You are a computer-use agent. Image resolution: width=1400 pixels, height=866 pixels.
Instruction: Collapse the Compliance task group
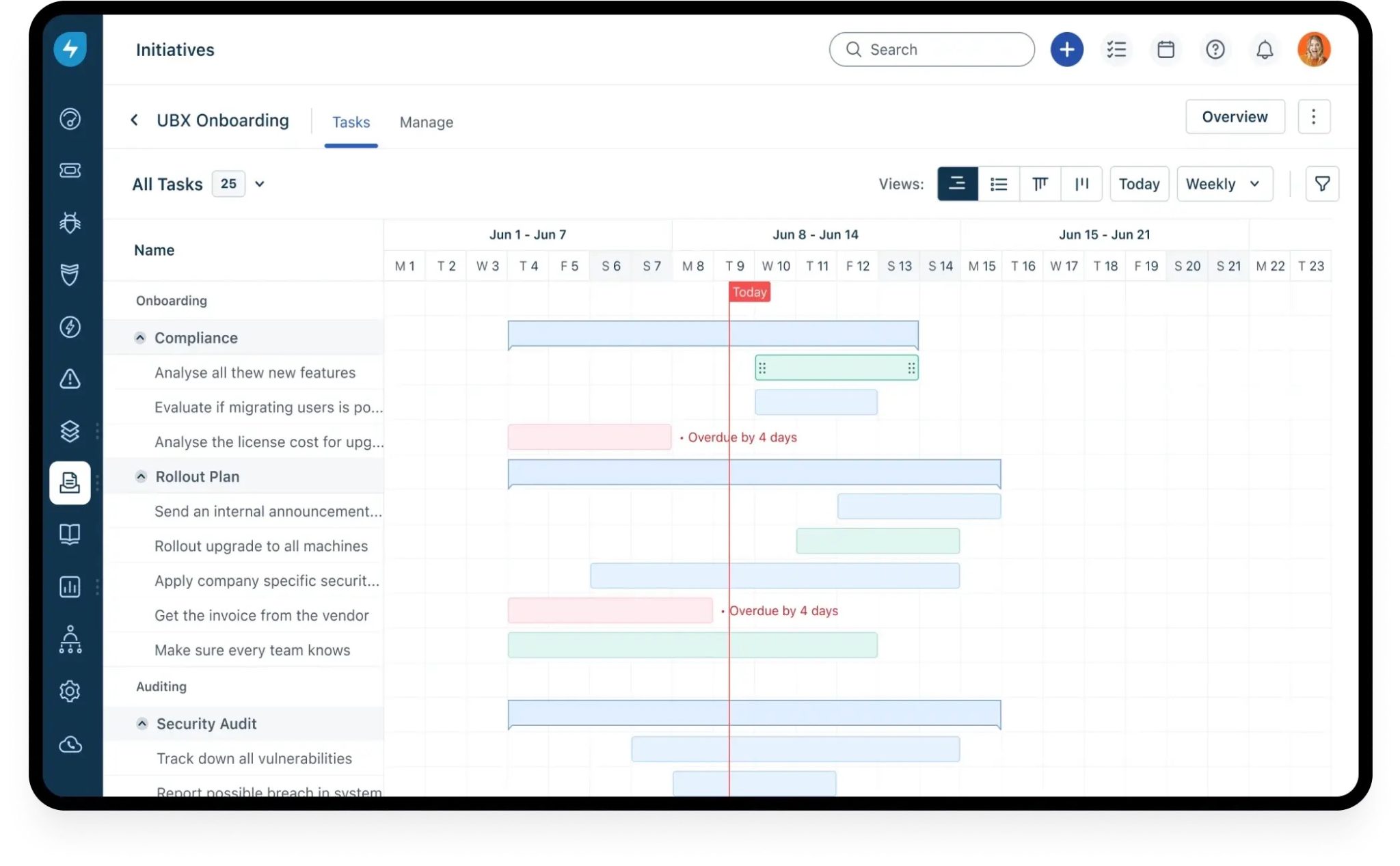click(140, 338)
